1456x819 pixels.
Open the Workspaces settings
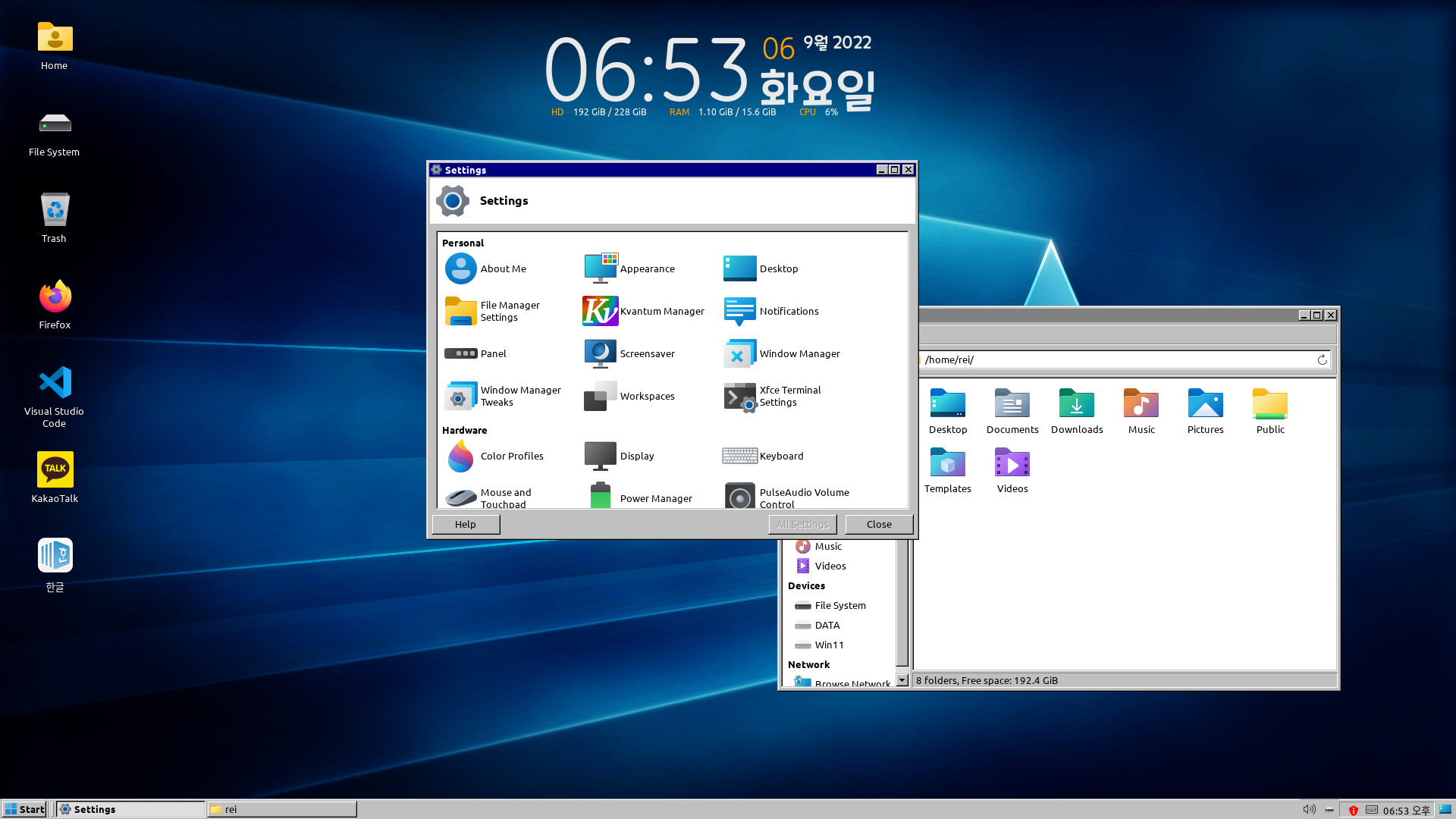(601, 396)
